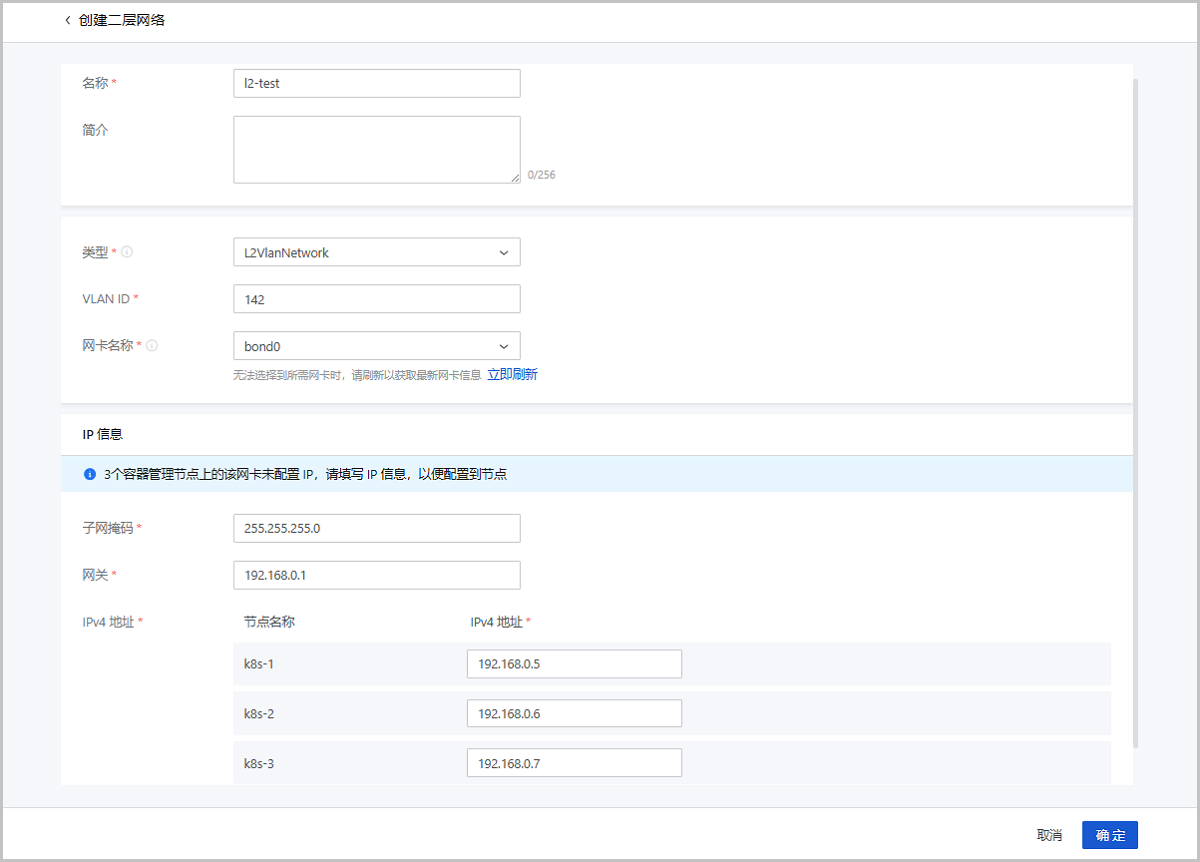The height and width of the screenshot is (862, 1200).
Task: Click the vertical scrollbar on the form
Action: 1135,400
